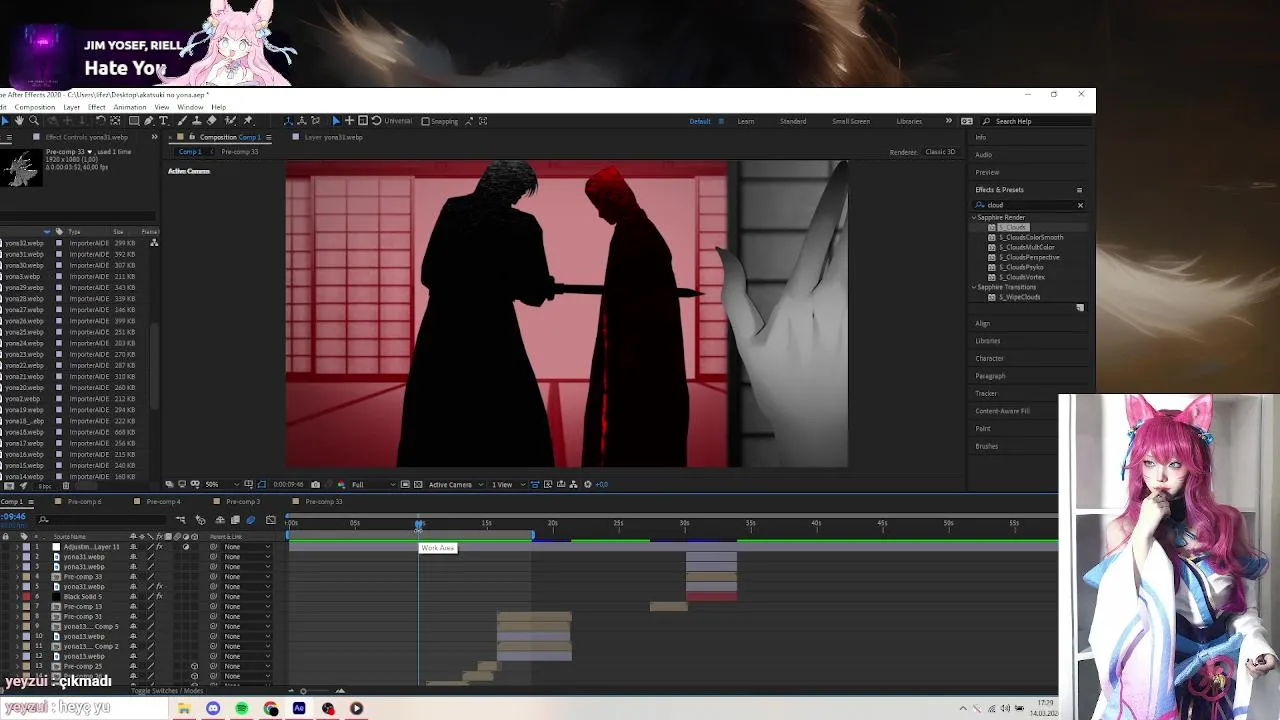
Task: Open the Effect menu
Action: [97, 107]
